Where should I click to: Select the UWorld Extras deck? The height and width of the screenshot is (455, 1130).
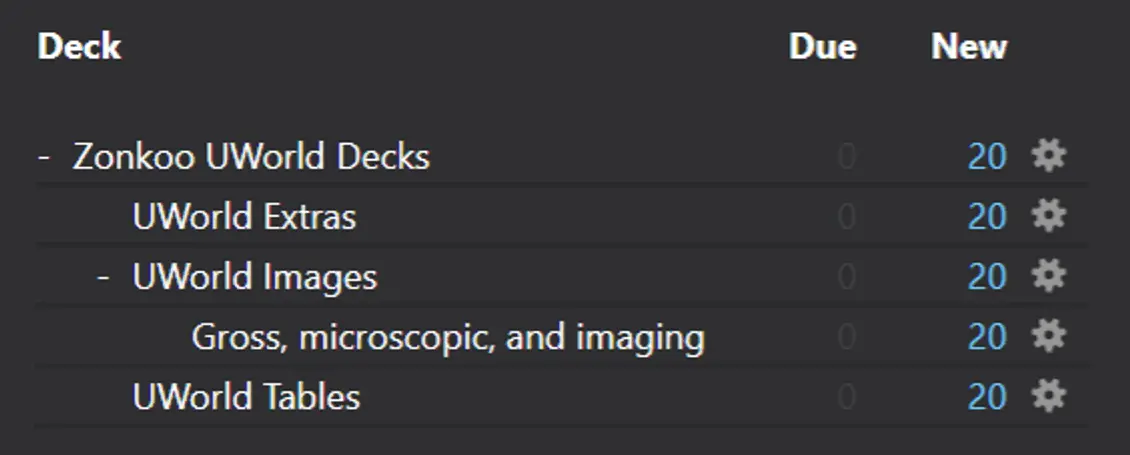(244, 216)
